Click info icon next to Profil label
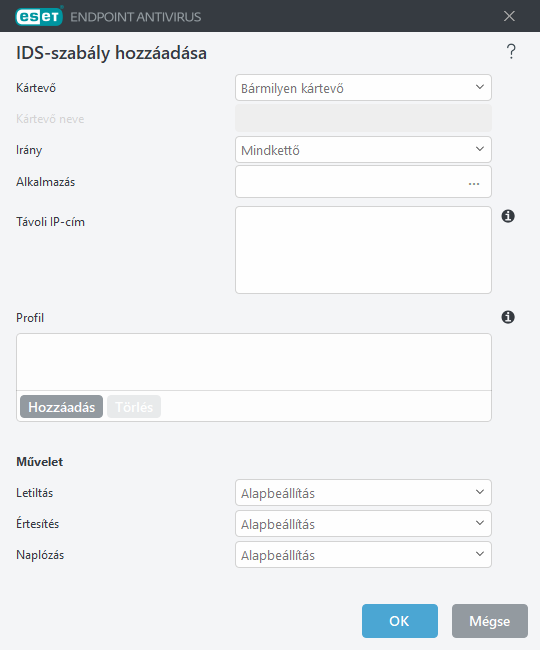Viewport: 540px width, 650px height. pos(508,317)
